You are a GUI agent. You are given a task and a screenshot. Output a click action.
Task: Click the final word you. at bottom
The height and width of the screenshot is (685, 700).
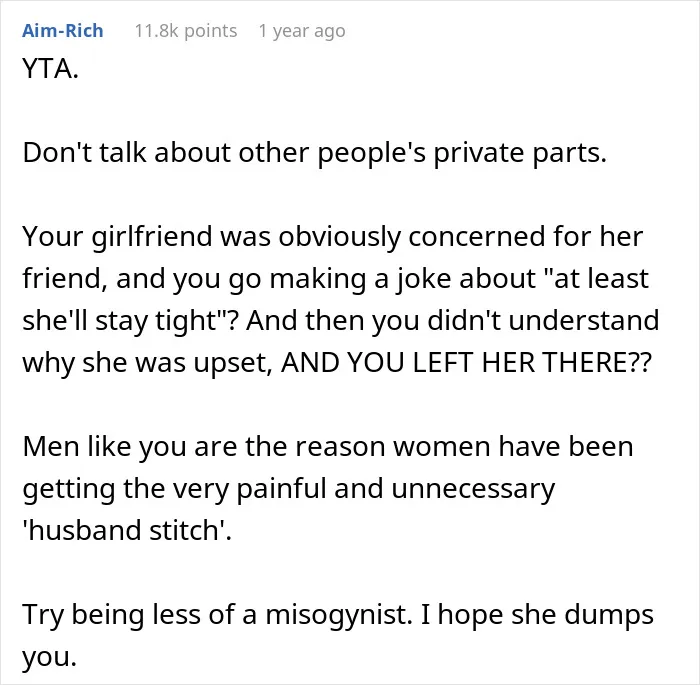50,657
